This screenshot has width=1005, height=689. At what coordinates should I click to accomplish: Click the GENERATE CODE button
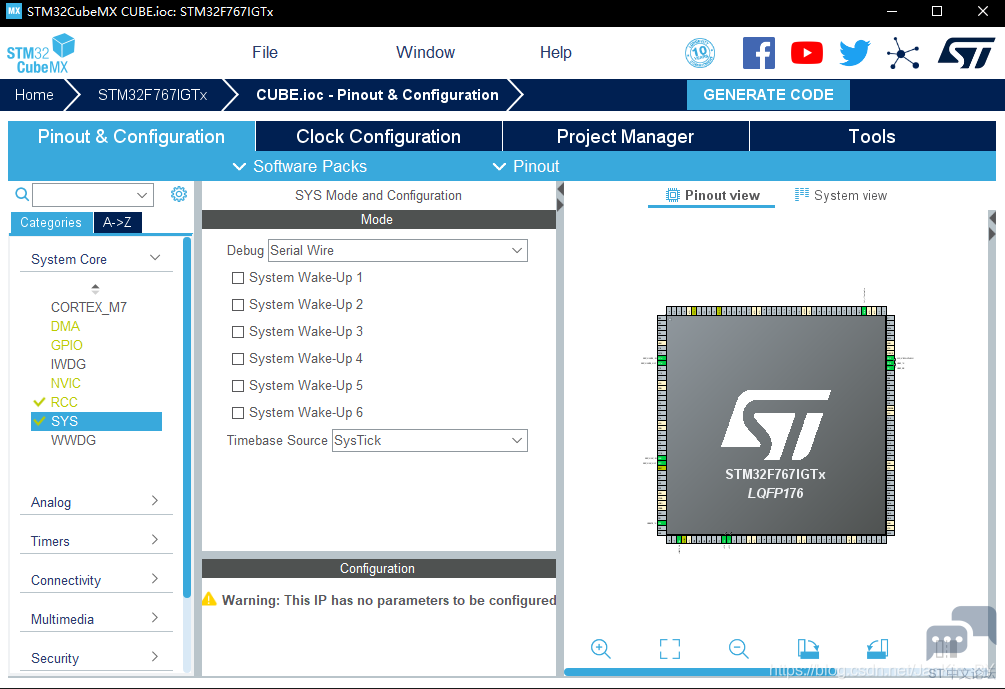(768, 95)
